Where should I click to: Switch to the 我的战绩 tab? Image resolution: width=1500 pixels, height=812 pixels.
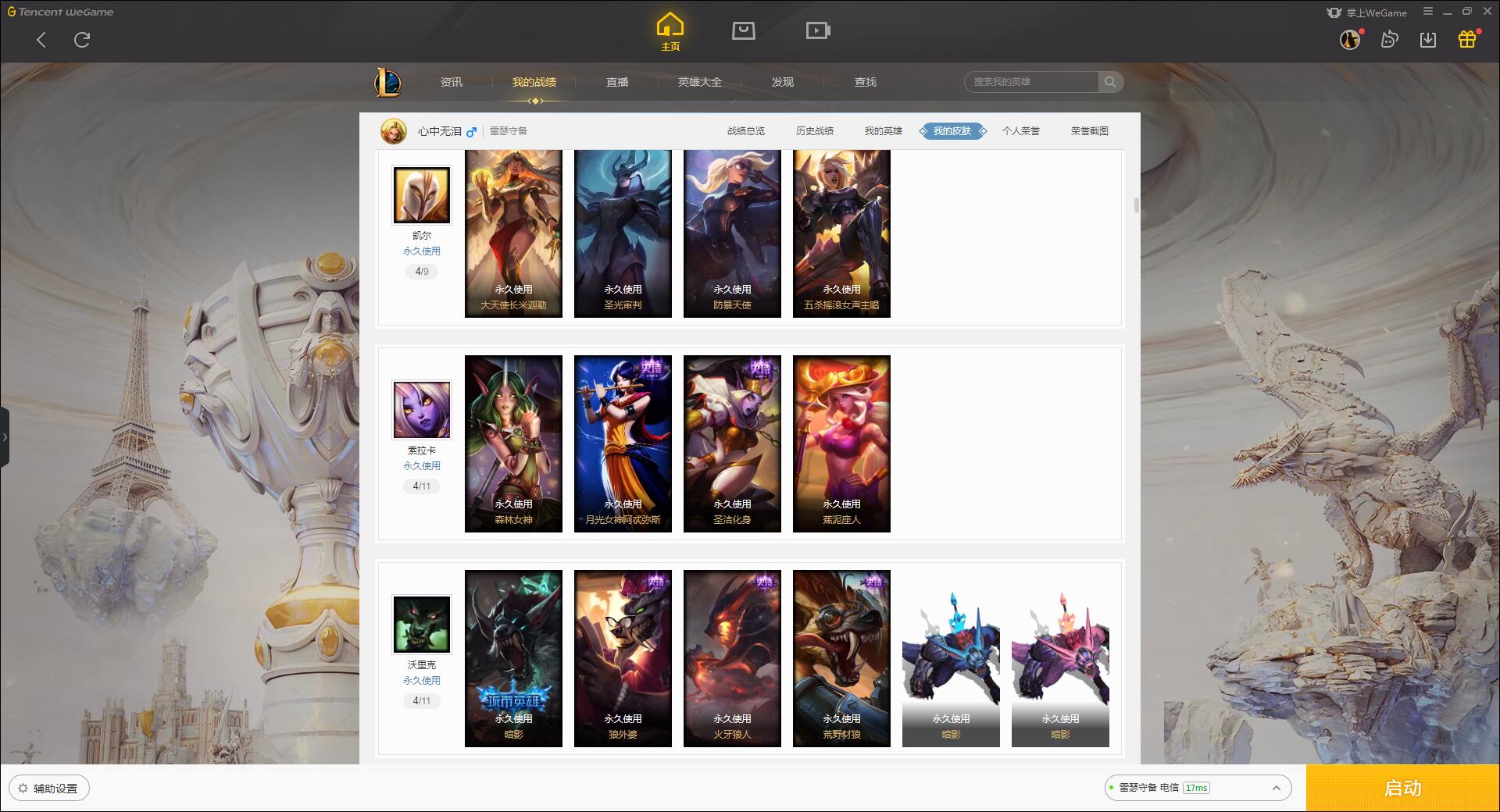(534, 82)
